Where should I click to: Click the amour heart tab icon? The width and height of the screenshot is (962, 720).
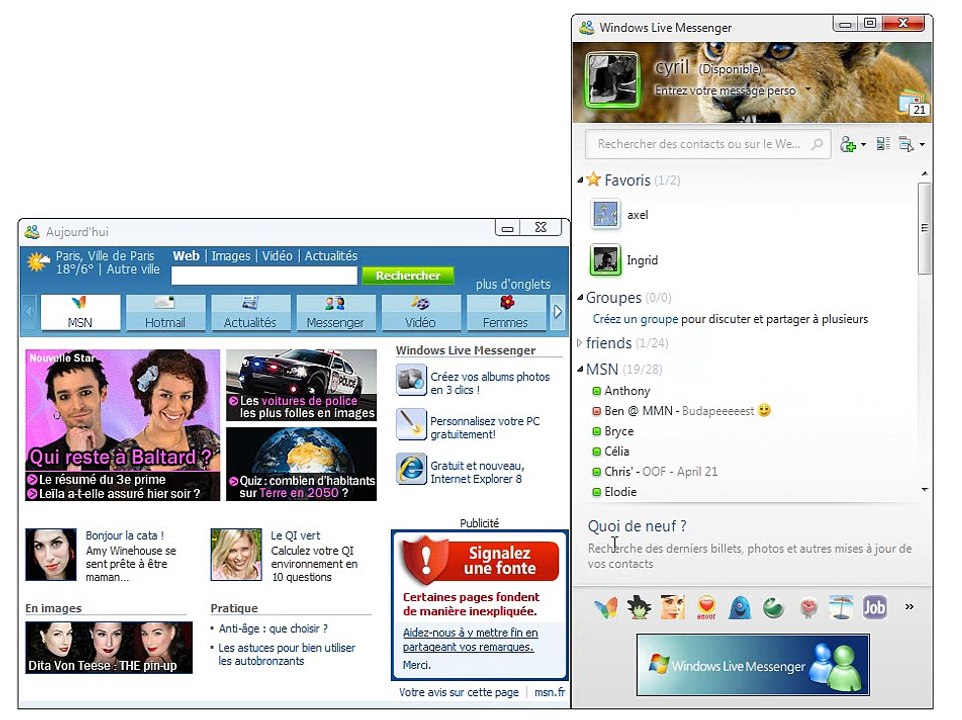point(706,607)
